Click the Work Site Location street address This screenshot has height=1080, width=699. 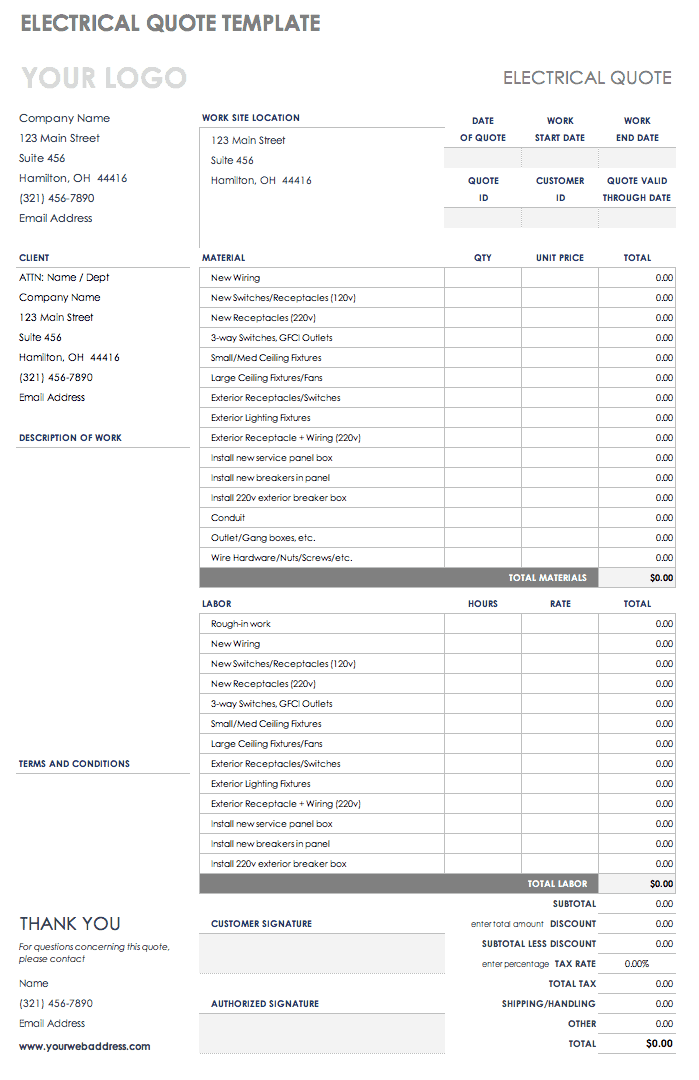pos(248,141)
